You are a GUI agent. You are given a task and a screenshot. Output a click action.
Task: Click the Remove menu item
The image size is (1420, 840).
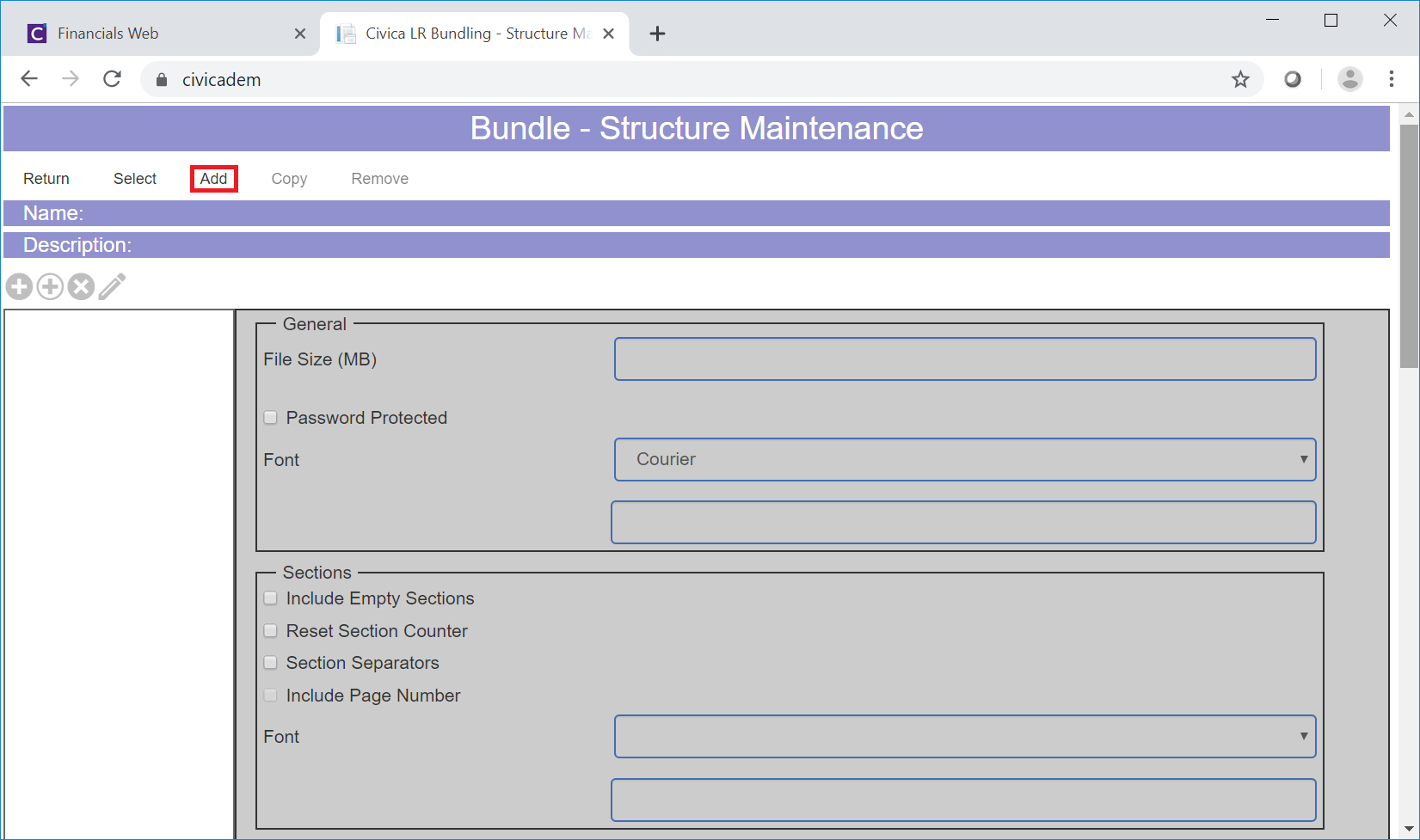coord(379,179)
